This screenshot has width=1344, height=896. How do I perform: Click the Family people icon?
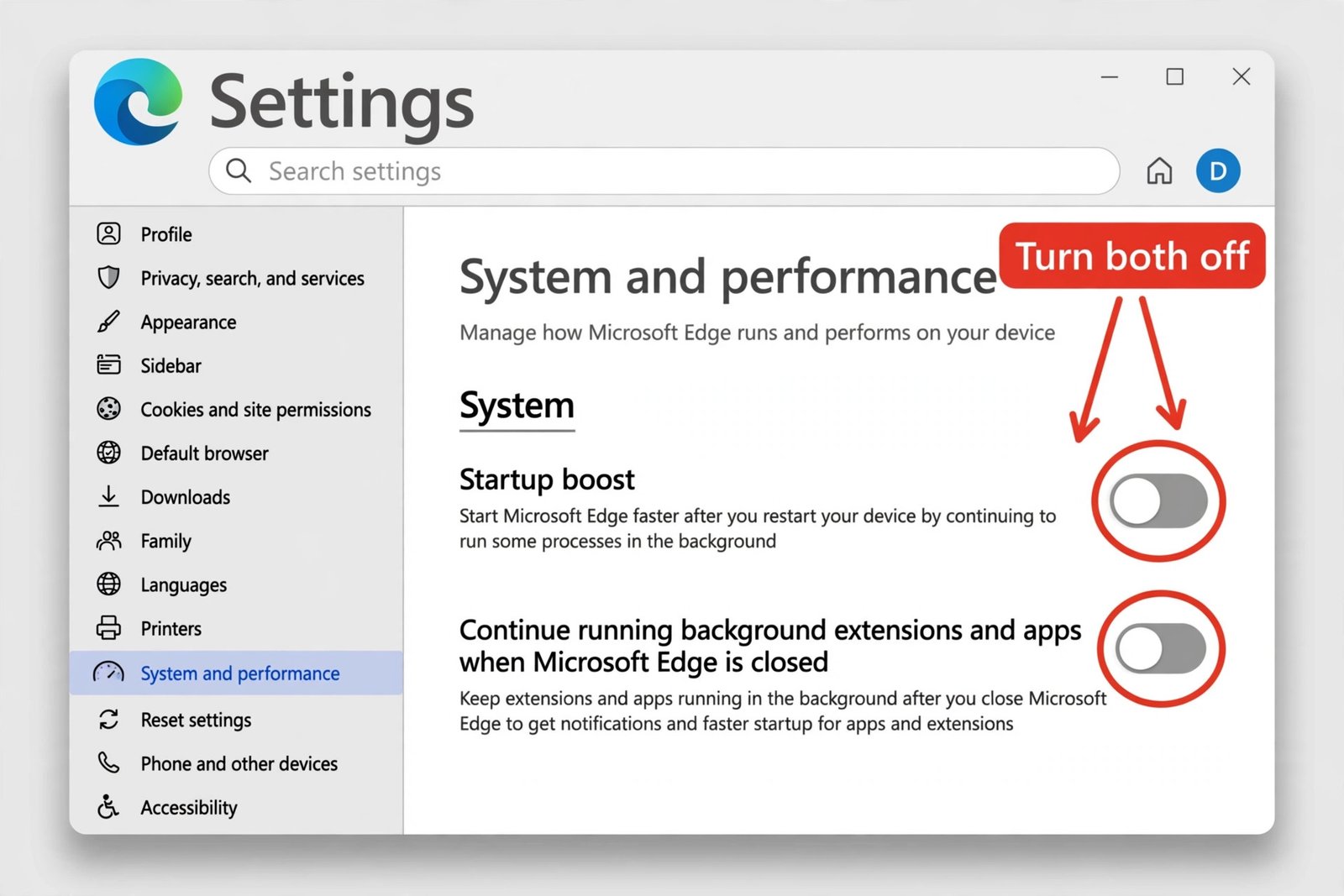(x=108, y=541)
